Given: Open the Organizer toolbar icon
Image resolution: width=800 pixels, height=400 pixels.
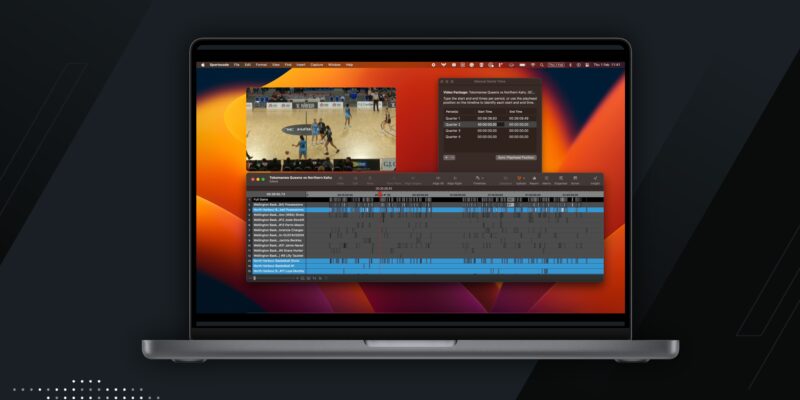Looking at the screenshot, I should (561, 180).
